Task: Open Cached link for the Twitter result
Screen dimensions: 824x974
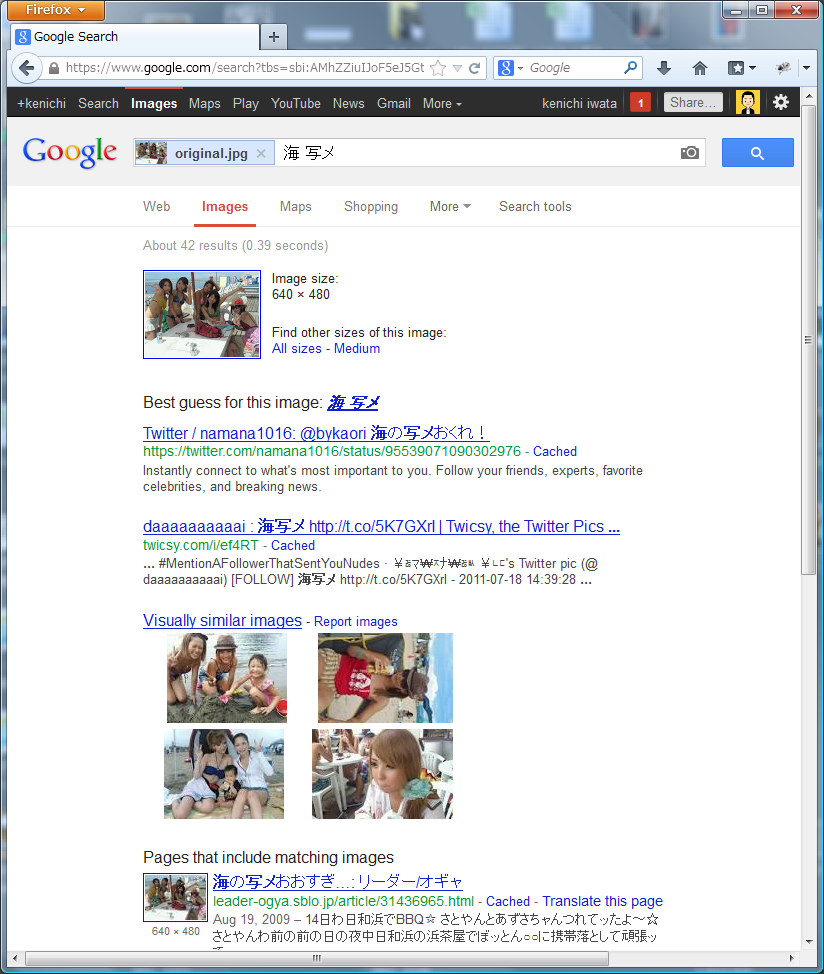Action: (x=555, y=452)
